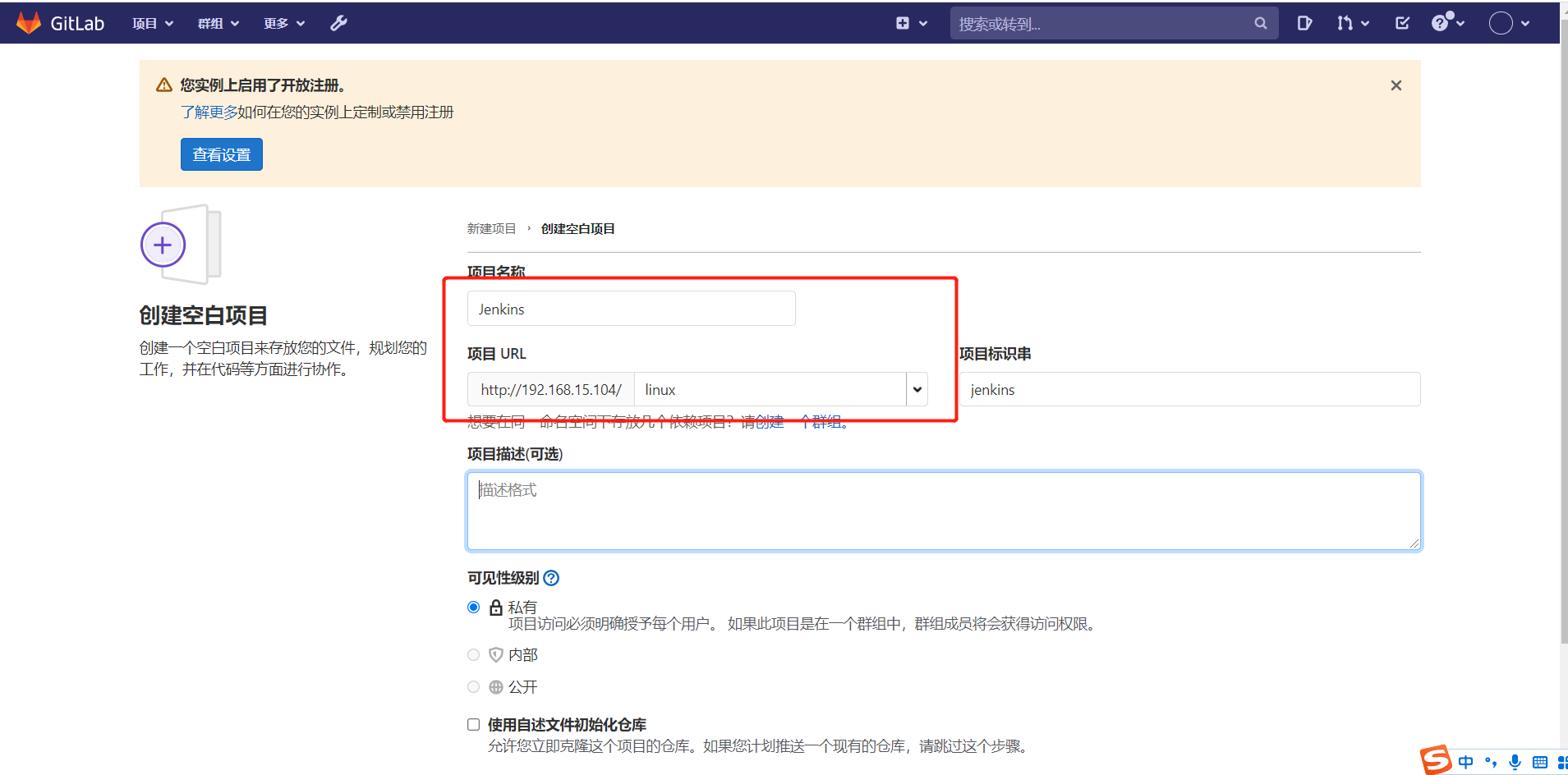Click the GitLab fox logo
Image resolution: width=1568 pixels, height=775 pixels.
pyautogui.click(x=29, y=23)
